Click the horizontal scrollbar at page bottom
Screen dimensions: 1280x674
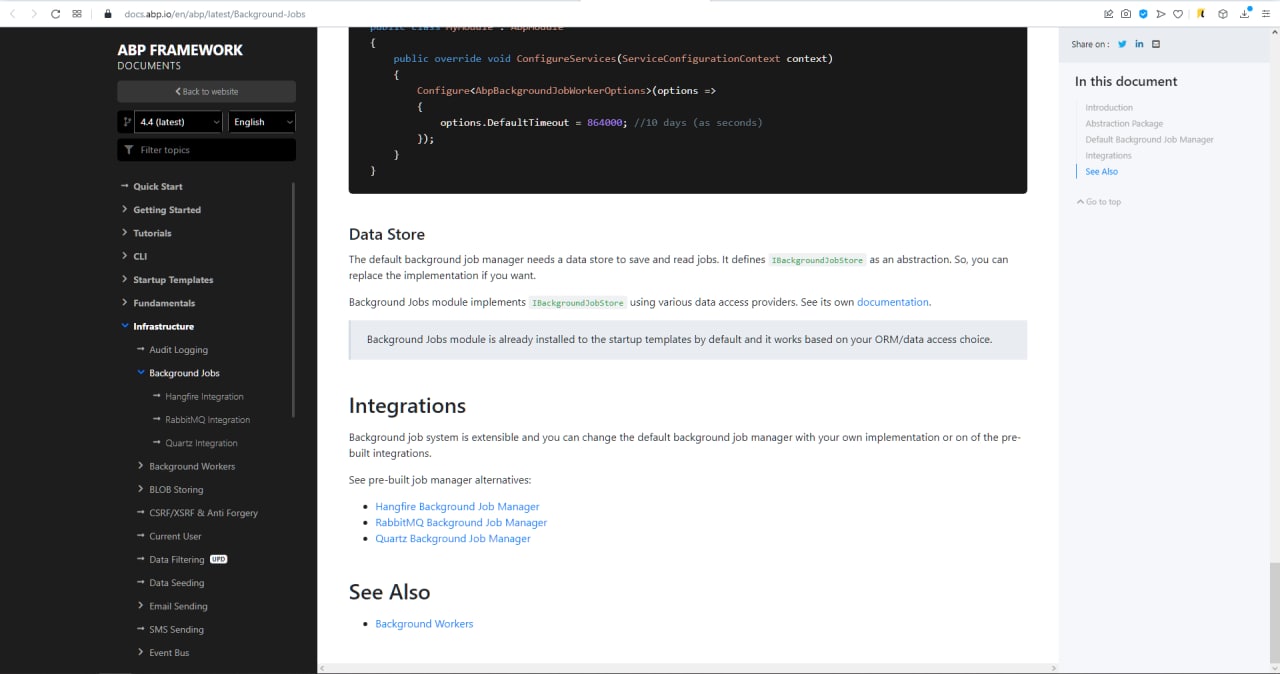pyautogui.click(x=688, y=668)
